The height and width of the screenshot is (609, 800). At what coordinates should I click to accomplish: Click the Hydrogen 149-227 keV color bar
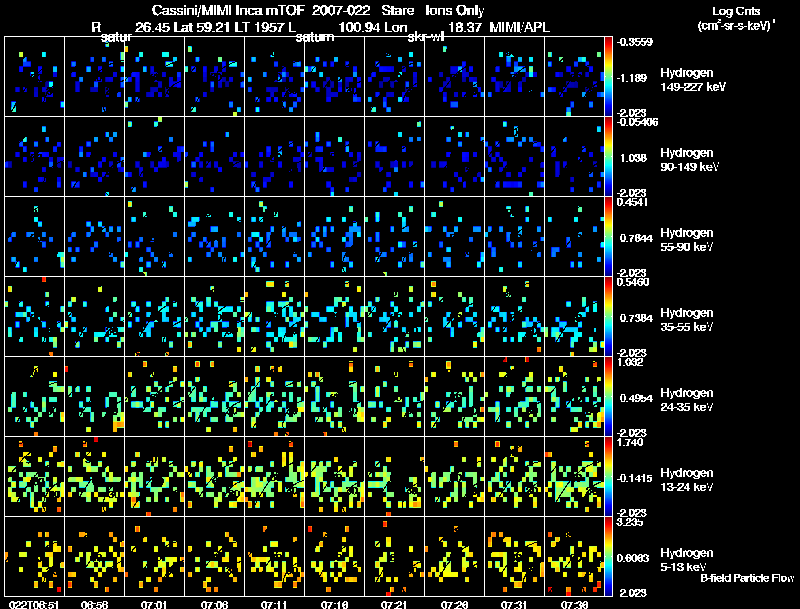608,77
